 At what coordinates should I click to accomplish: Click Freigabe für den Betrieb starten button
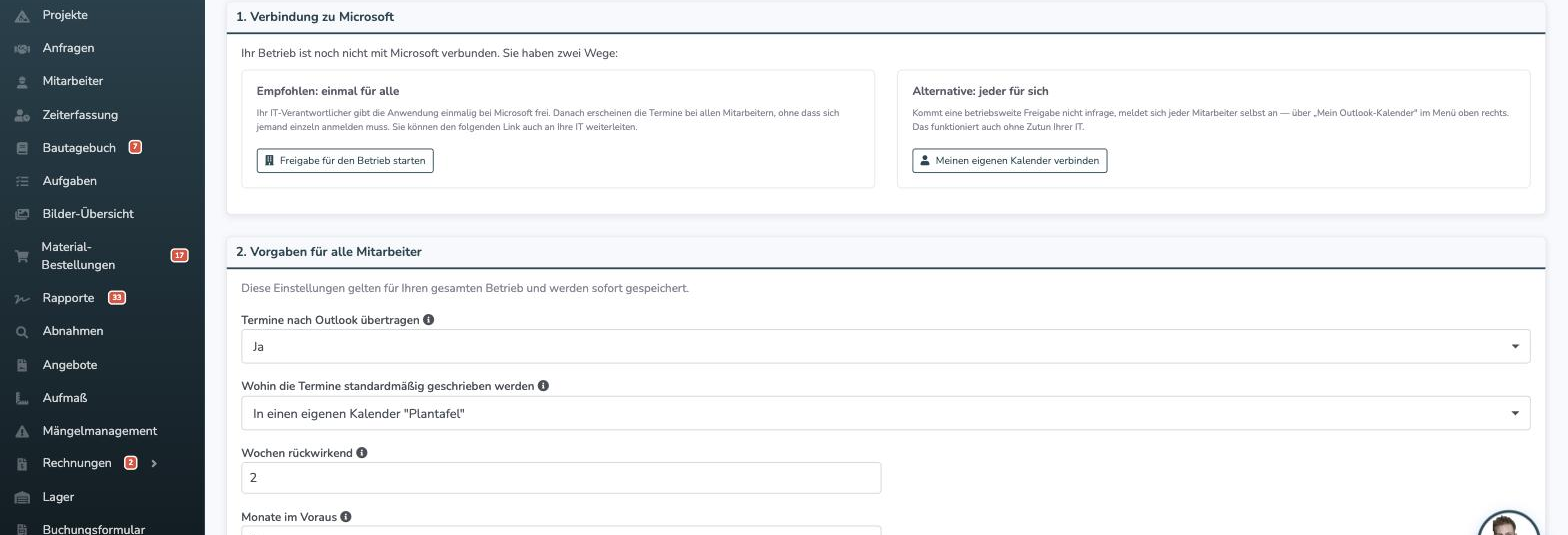[345, 161]
